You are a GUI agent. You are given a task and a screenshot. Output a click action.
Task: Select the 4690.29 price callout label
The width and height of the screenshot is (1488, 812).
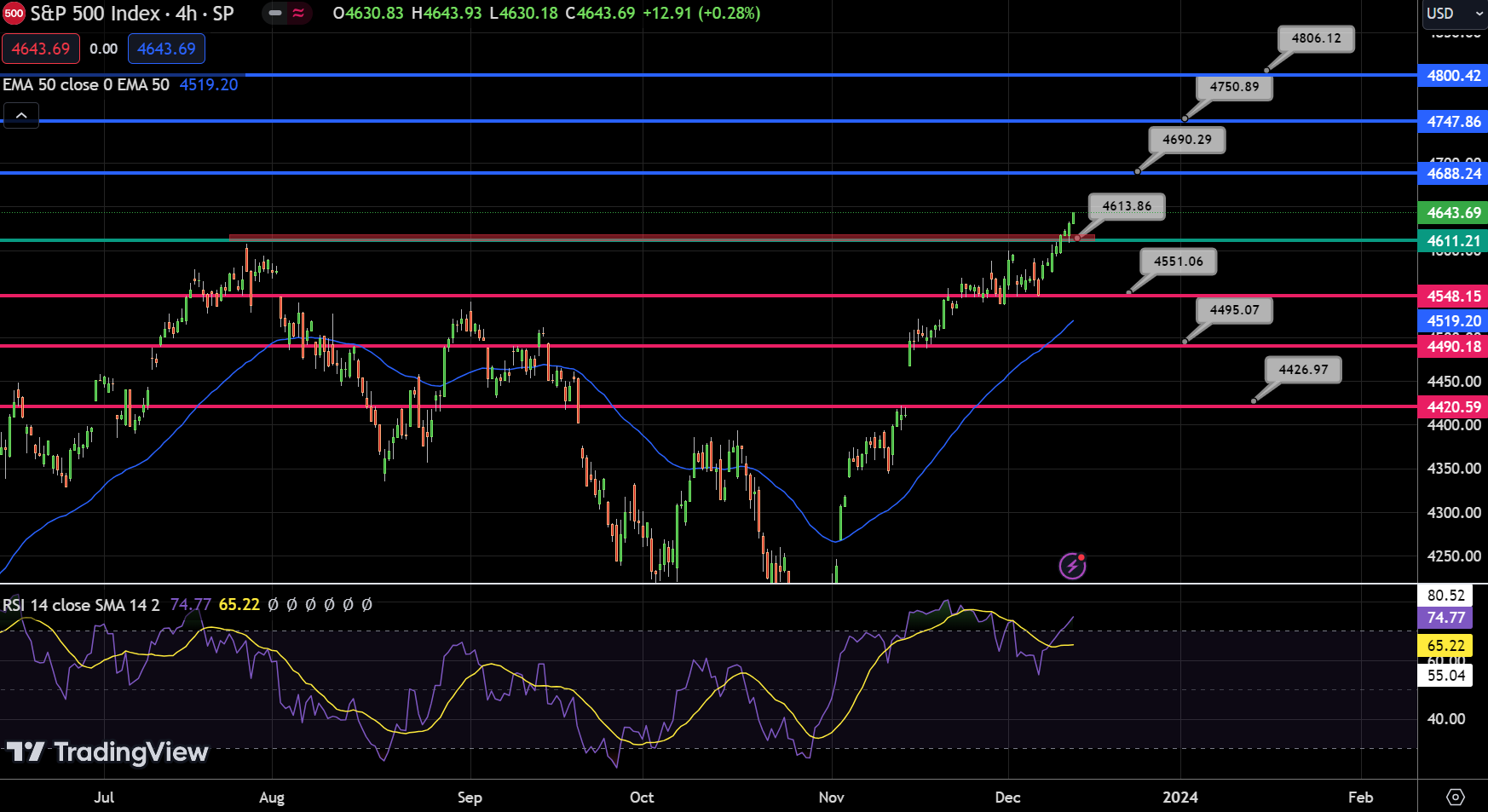(x=1186, y=140)
